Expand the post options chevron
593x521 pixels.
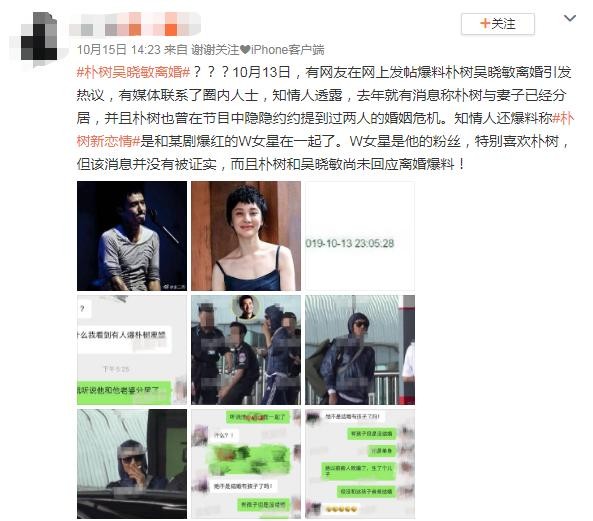(570, 18)
